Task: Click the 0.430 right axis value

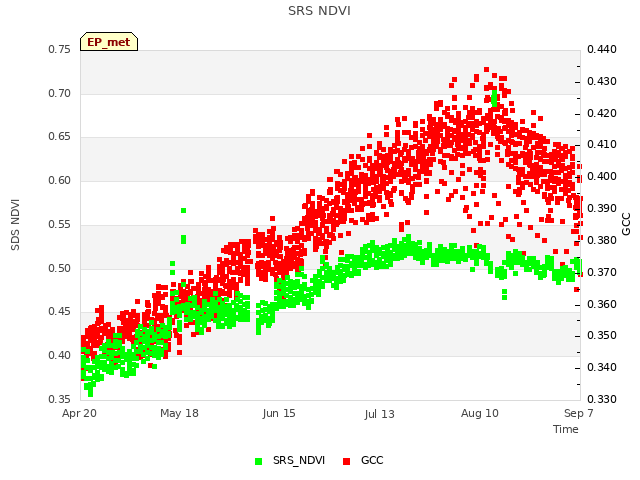Action: coord(602,82)
